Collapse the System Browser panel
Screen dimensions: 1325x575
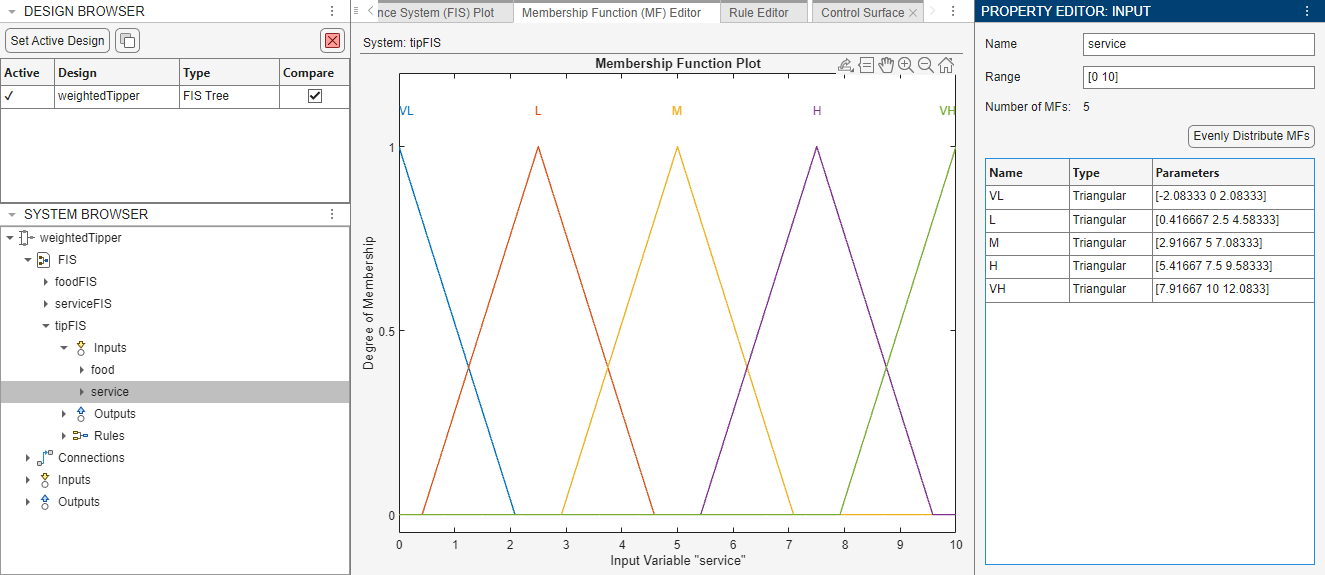click(11, 214)
